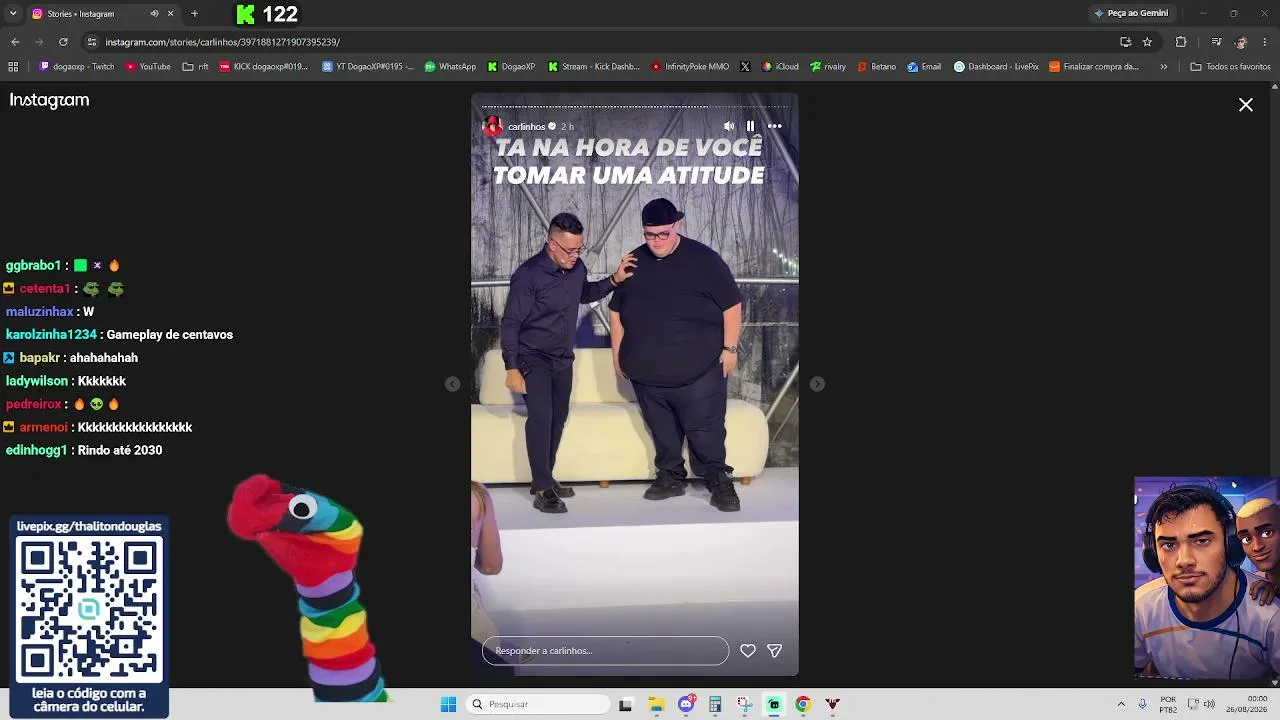Open the Email bookmark
Screen dimensions: 1280x720
[924, 67]
